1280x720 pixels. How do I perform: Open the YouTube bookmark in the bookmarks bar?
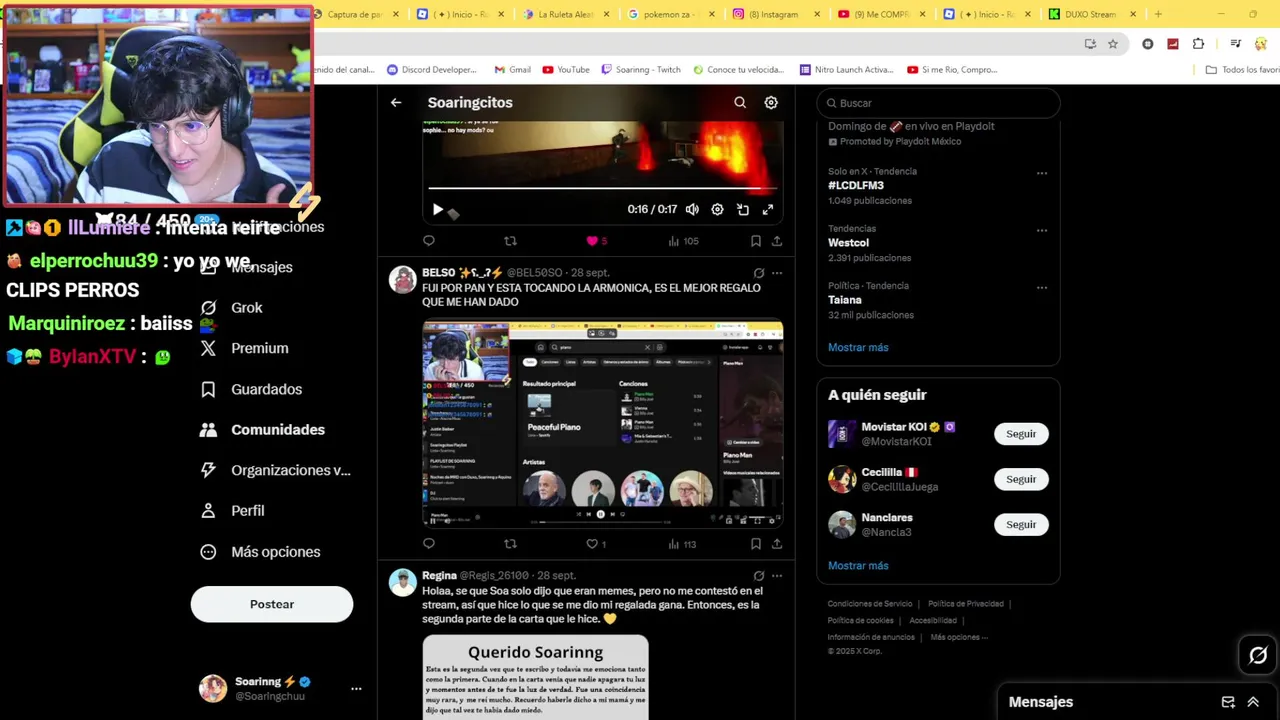pyautogui.click(x=566, y=70)
